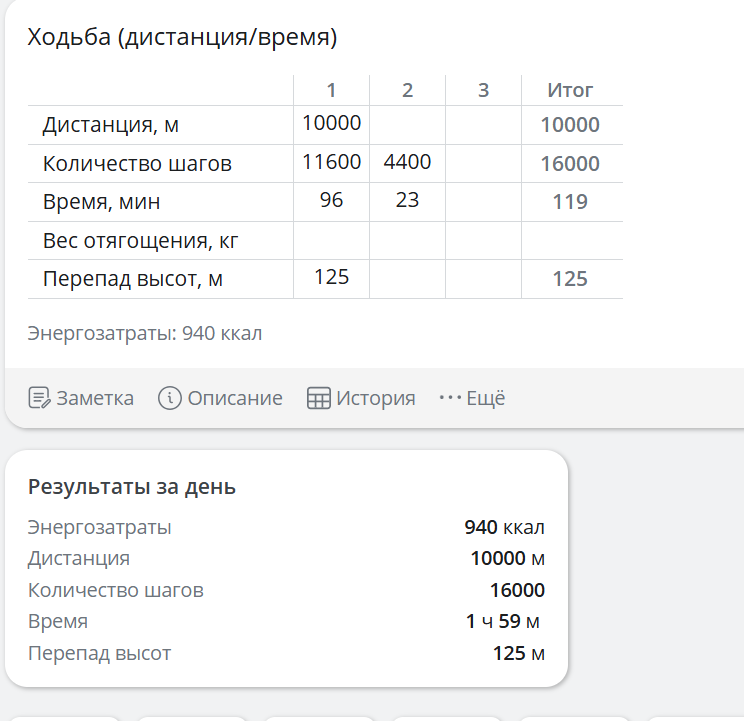The width and height of the screenshot is (744, 721).
Task: Click the empty Время cell in set 3
Action: pyautogui.click(x=484, y=202)
